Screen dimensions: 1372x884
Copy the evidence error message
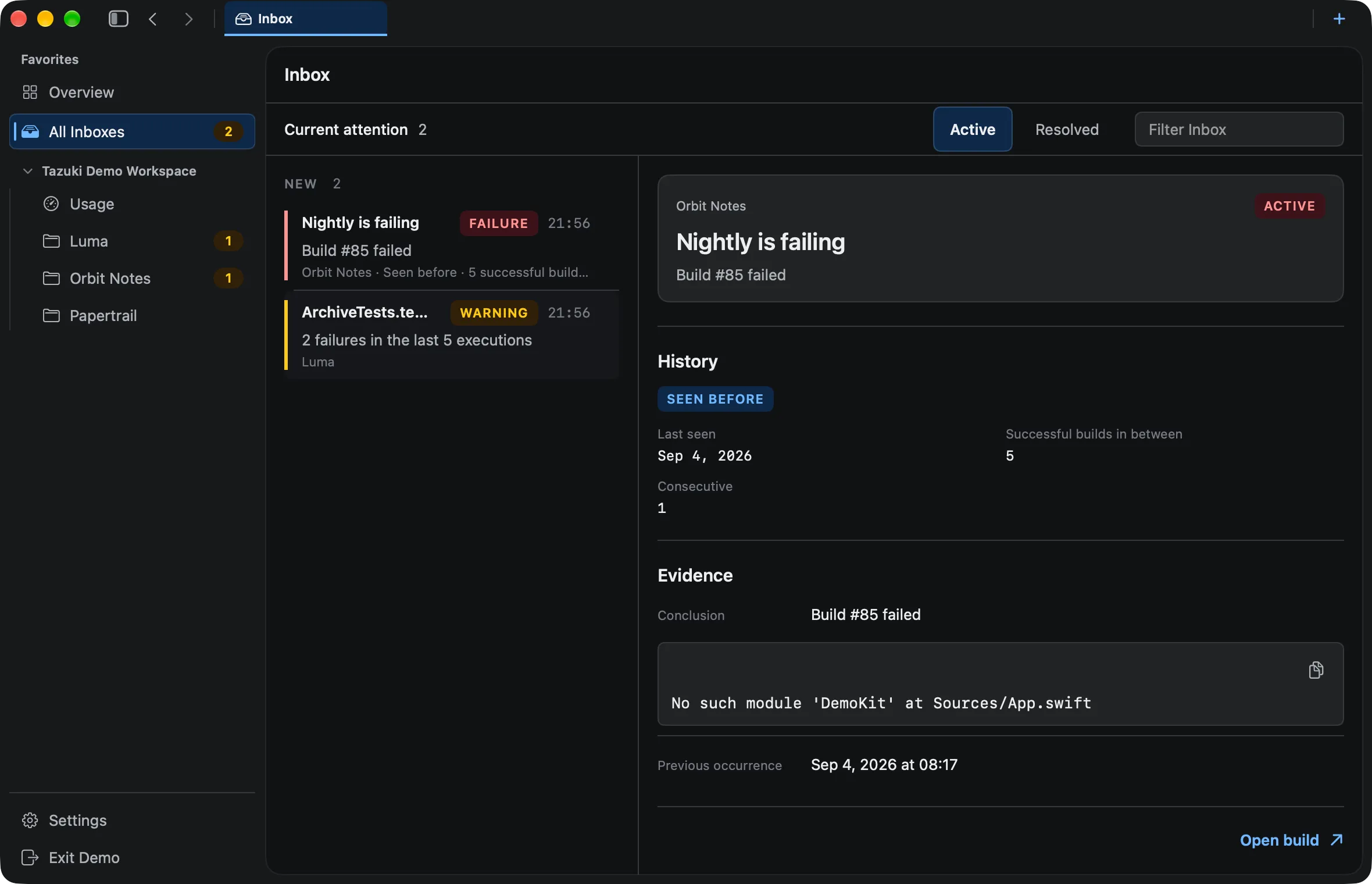(x=1316, y=670)
